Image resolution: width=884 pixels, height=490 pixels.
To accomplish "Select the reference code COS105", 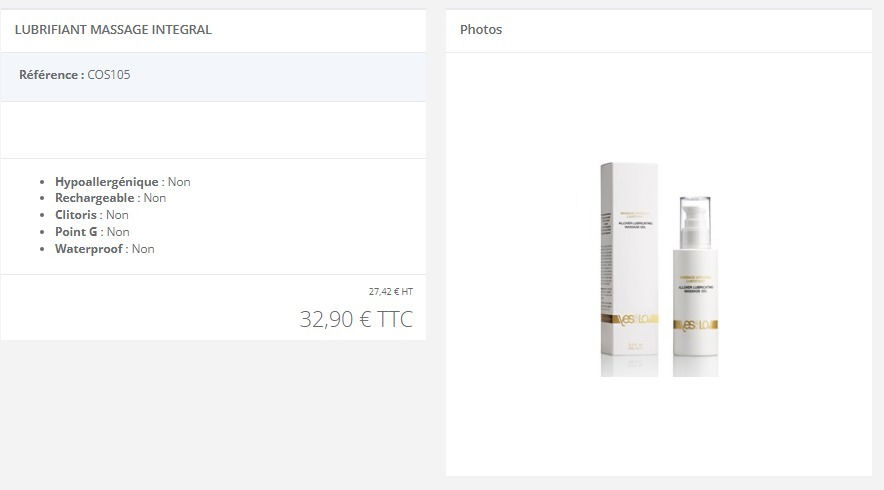I will pyautogui.click(x=109, y=75).
